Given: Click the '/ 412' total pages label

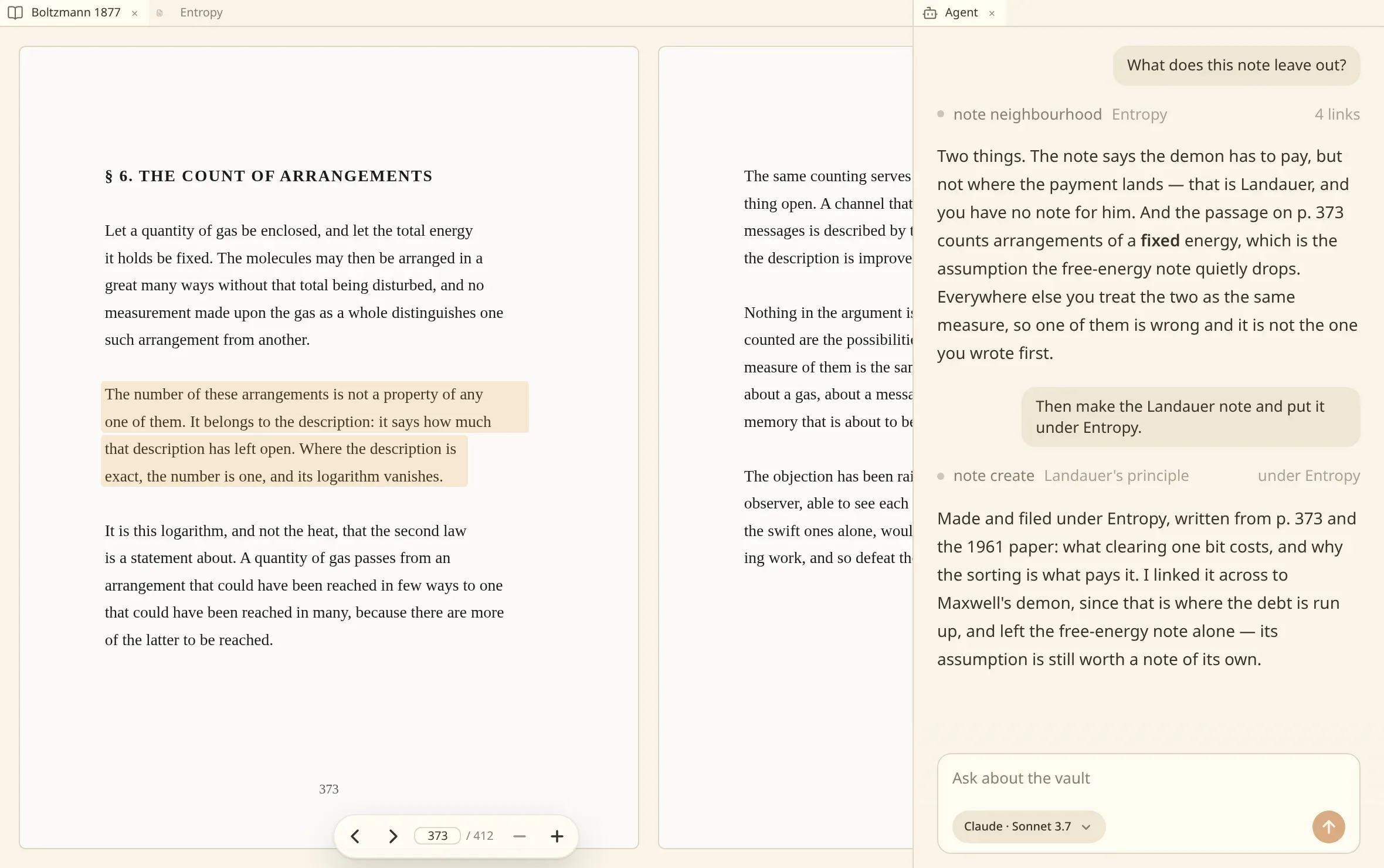Looking at the screenshot, I should coord(480,836).
